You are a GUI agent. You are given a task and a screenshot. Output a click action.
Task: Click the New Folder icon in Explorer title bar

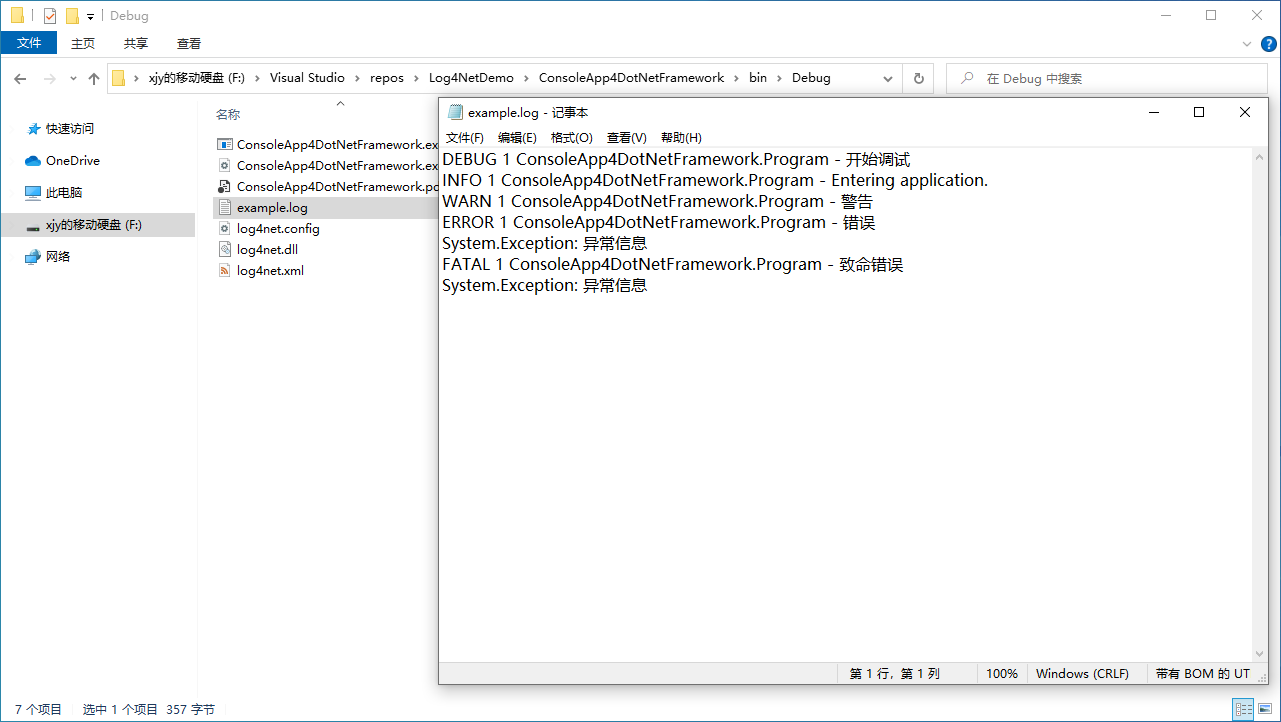pyautogui.click(x=72, y=16)
